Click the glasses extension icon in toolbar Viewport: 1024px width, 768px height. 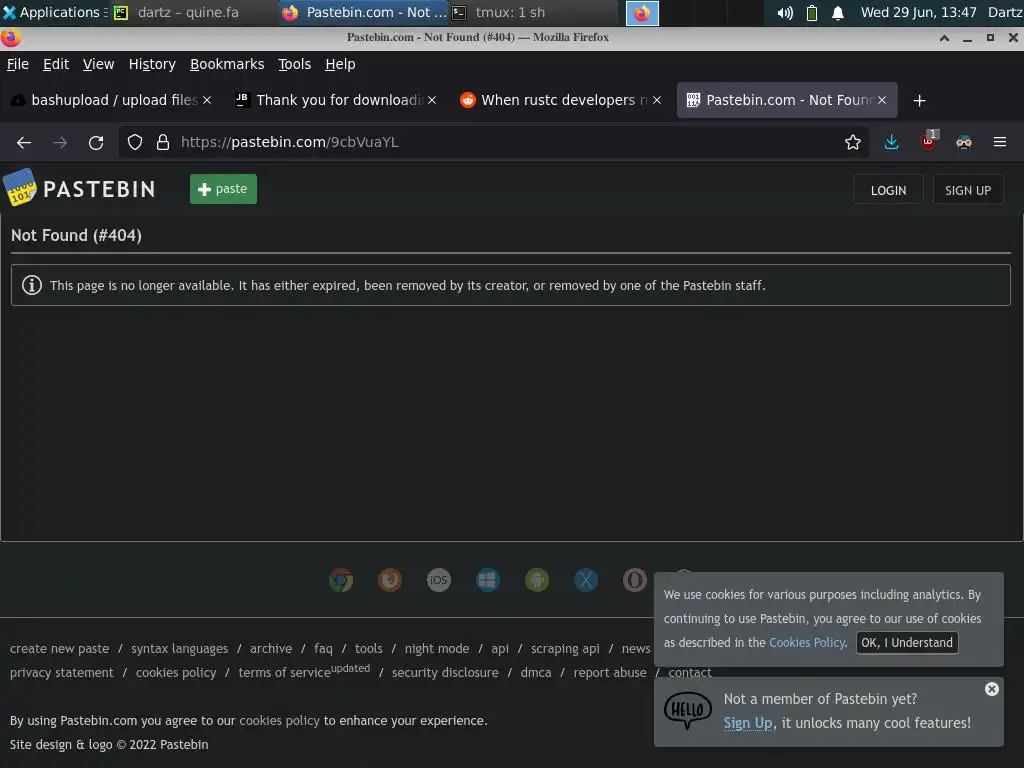pos(964,142)
